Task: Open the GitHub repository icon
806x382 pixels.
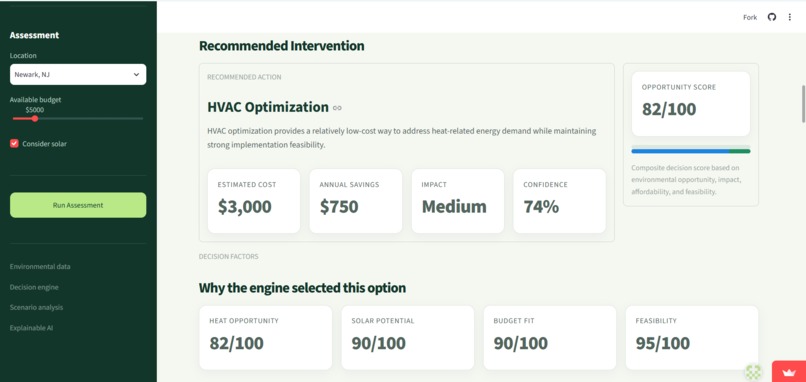Action: [x=772, y=17]
